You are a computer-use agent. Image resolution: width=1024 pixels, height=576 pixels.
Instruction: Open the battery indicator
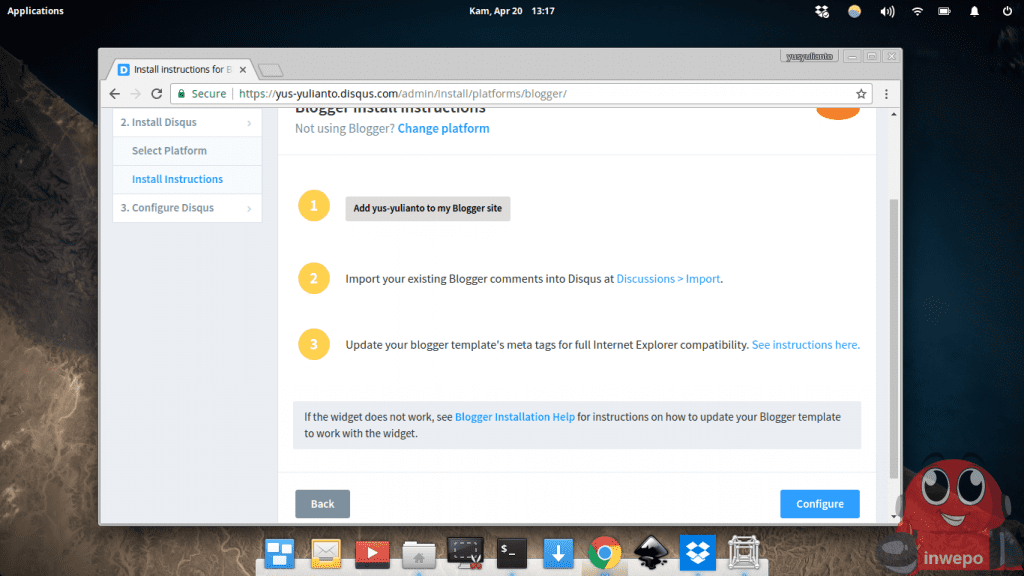pos(944,11)
